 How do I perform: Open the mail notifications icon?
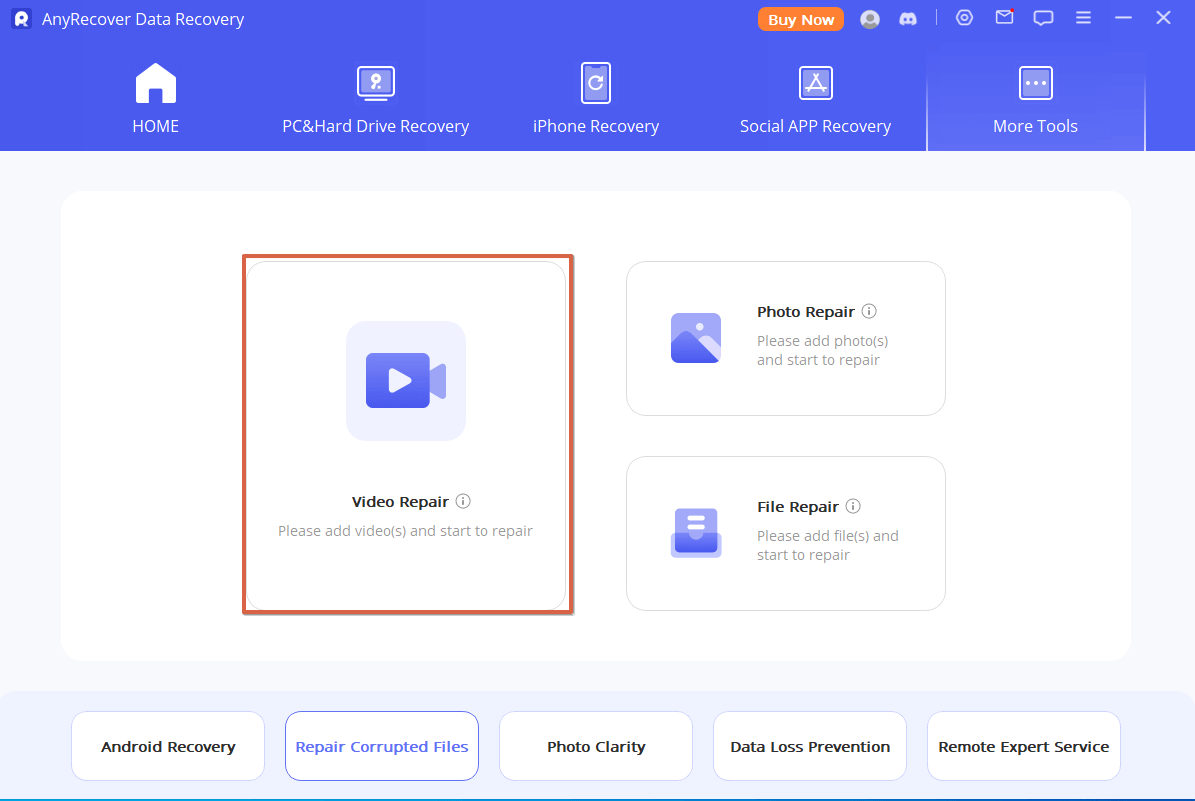pos(1004,18)
